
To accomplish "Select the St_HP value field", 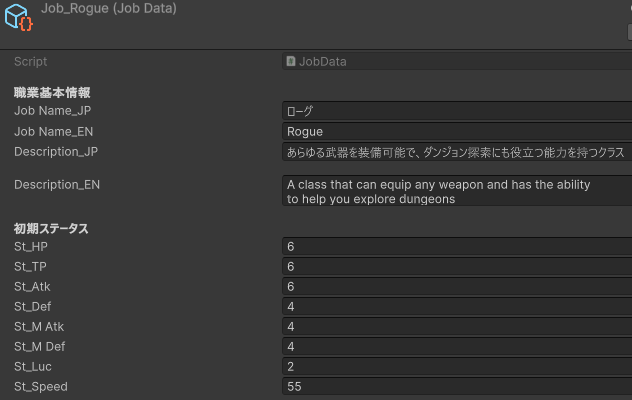I will (x=457, y=247).
